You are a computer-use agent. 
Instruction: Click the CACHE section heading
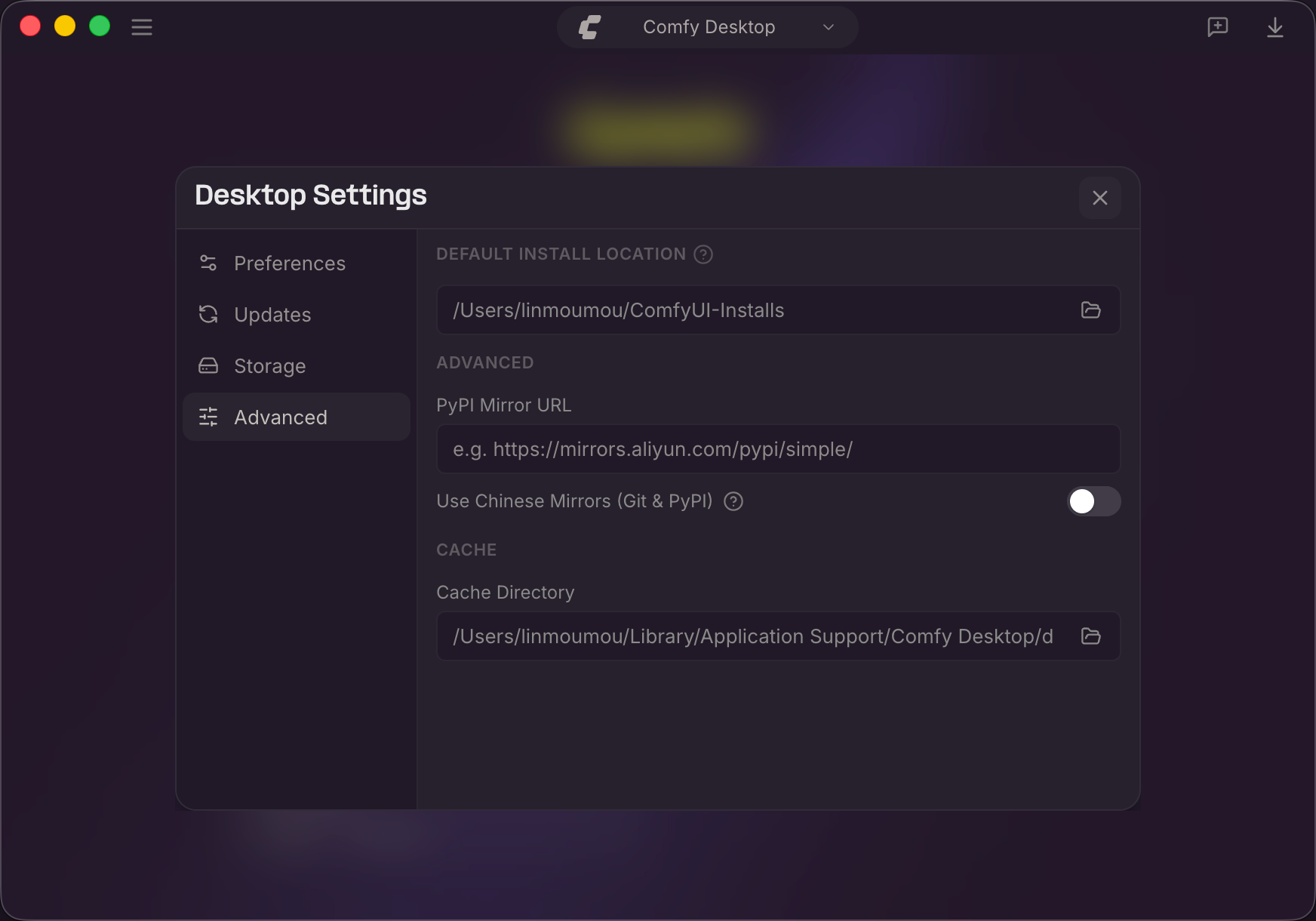(466, 550)
